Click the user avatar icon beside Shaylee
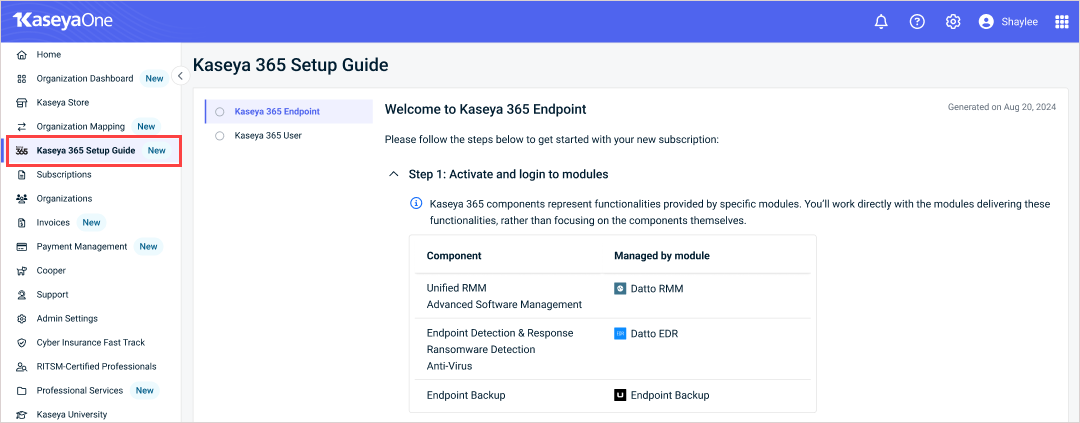1080x423 pixels. 986,22
